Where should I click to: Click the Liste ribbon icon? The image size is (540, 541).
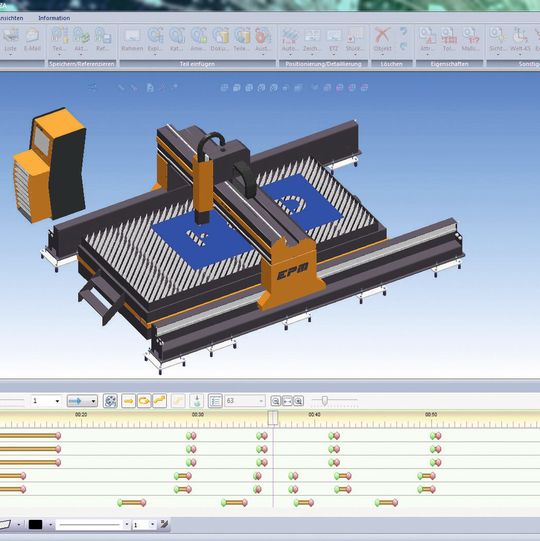click(10, 36)
